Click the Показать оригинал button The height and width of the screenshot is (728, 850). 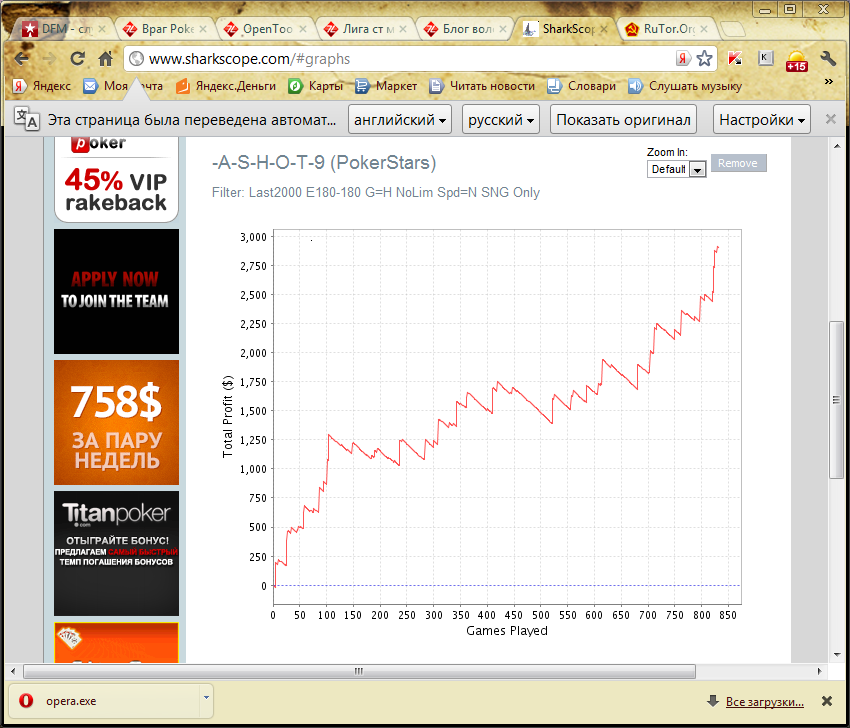tap(623, 119)
